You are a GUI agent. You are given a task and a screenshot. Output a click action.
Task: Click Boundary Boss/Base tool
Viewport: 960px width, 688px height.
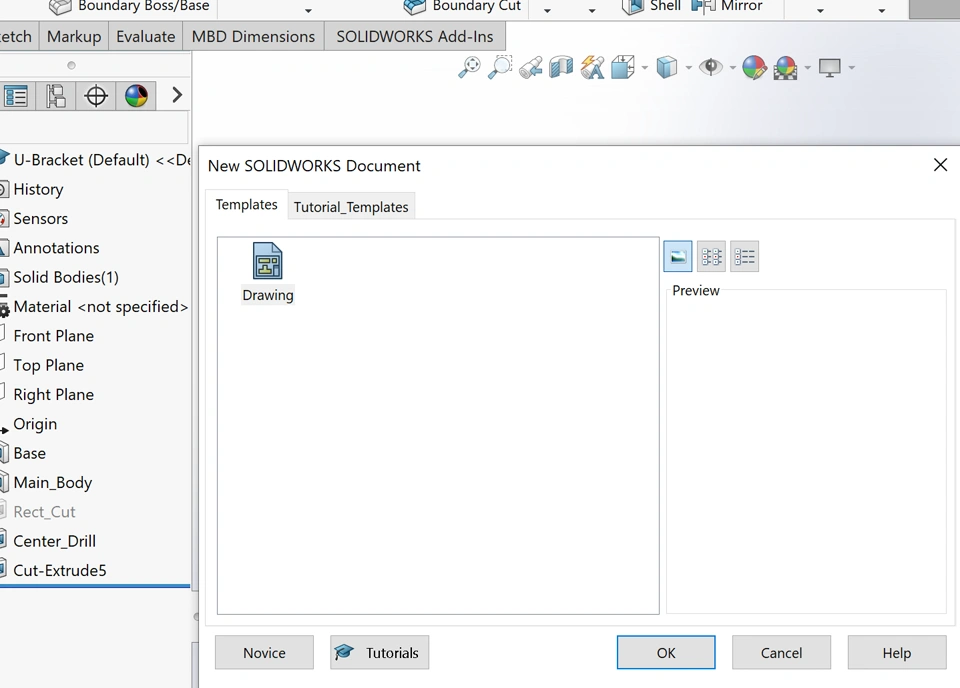[129, 6]
